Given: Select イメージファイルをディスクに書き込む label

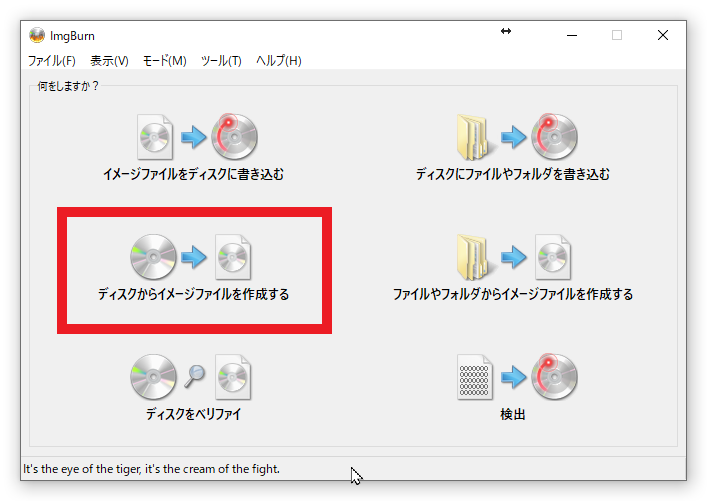Looking at the screenshot, I should 193,174.
